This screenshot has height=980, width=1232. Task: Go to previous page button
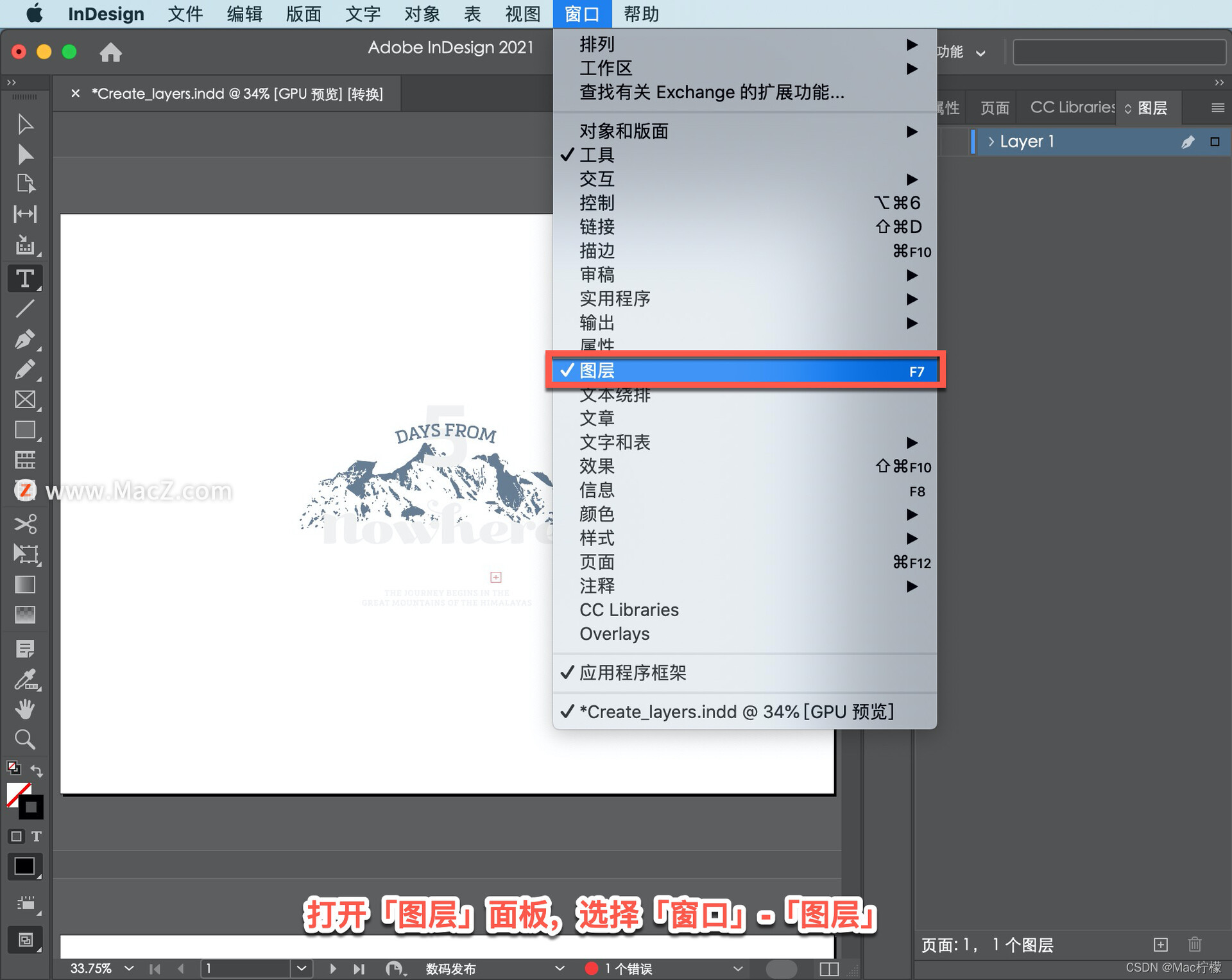click(181, 968)
